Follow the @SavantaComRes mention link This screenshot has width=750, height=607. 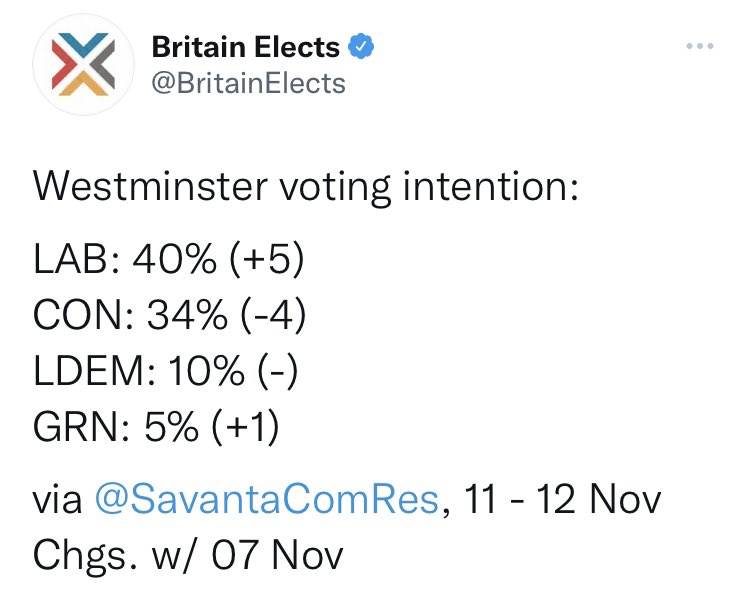(x=267, y=498)
